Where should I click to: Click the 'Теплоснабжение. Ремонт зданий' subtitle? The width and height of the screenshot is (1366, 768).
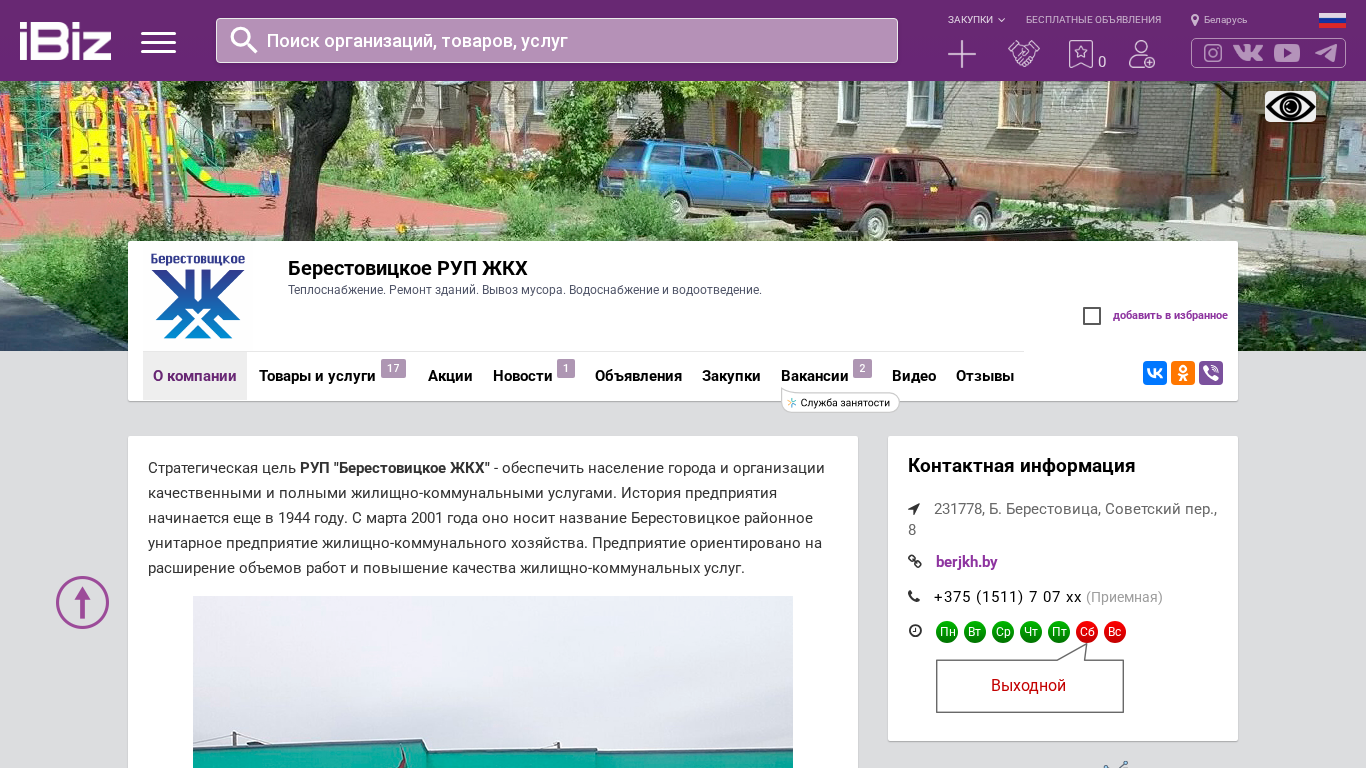click(525, 290)
